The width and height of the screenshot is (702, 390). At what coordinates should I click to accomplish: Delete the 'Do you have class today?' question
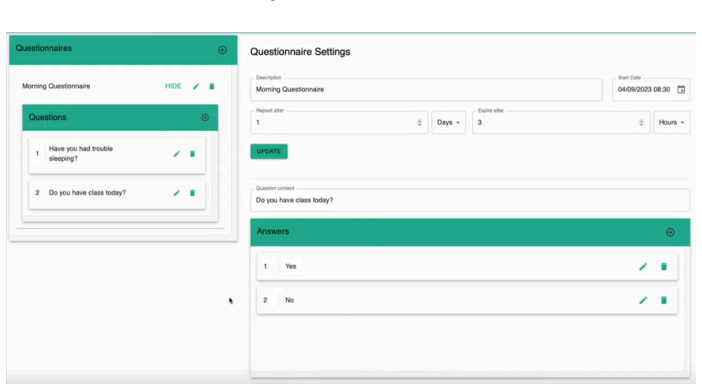(x=193, y=193)
